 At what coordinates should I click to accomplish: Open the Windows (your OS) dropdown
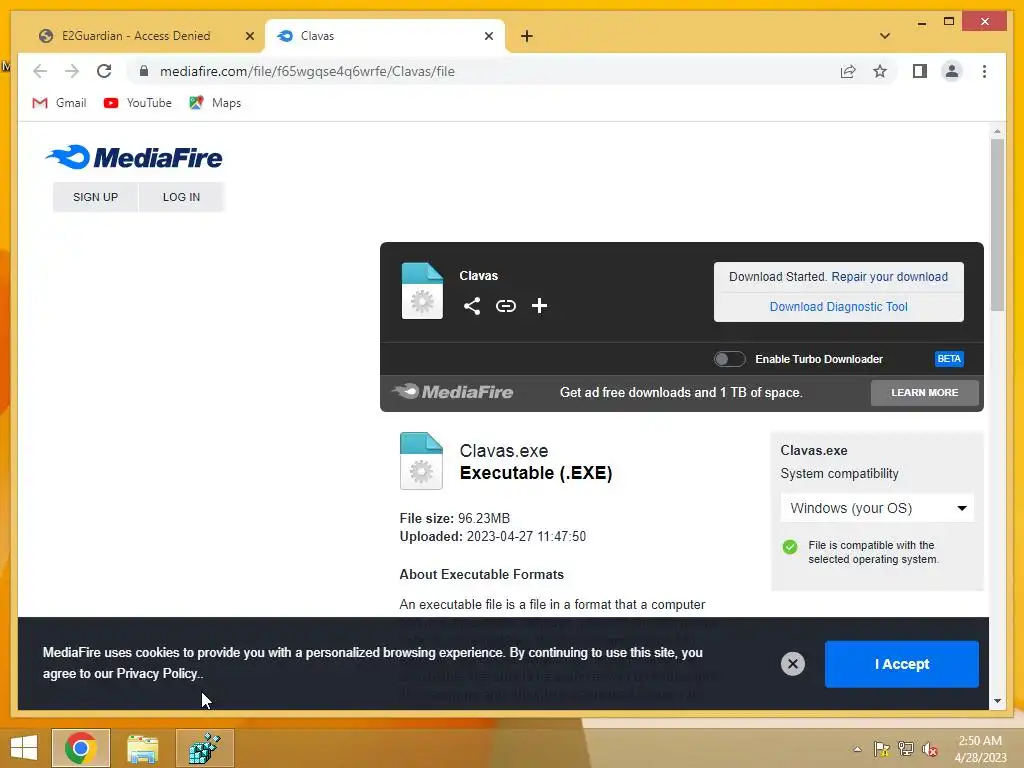click(877, 508)
